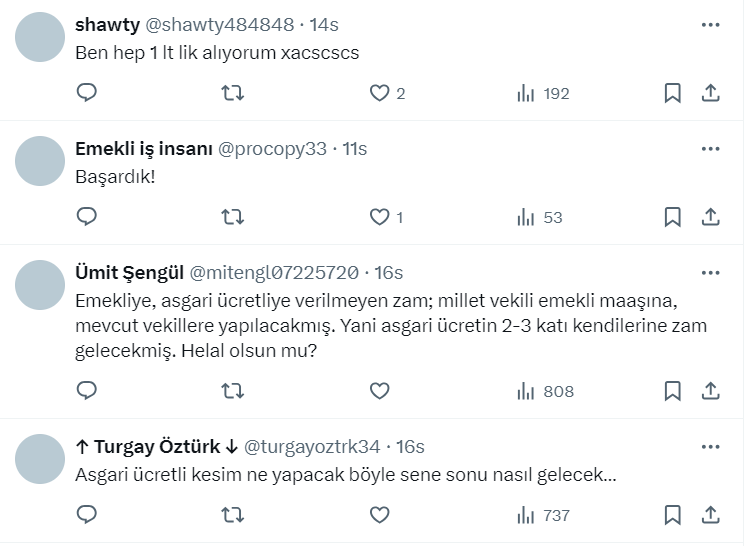749x546 pixels.
Task: Bookmark the "Başardık!" tweet
Action: (x=673, y=217)
